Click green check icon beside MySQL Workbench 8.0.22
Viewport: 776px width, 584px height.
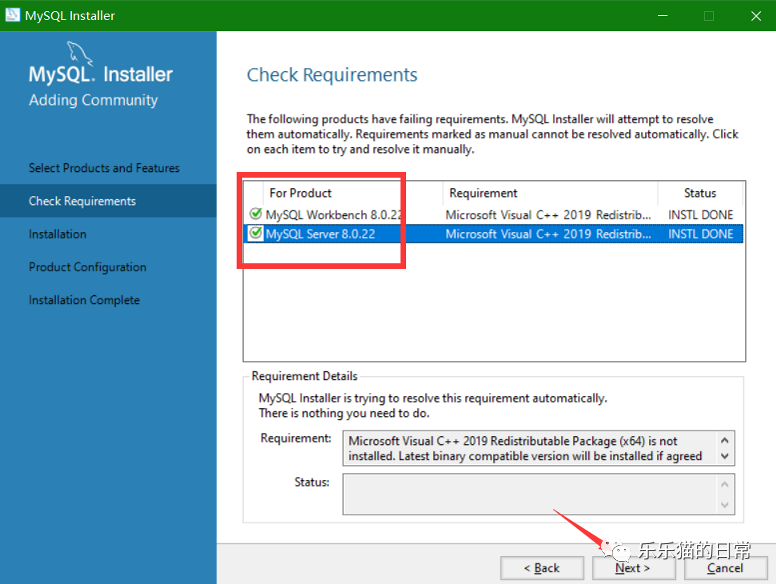pos(255,214)
